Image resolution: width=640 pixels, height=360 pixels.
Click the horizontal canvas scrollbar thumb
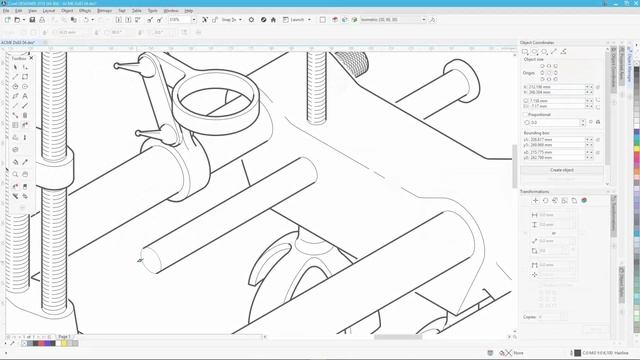398,337
